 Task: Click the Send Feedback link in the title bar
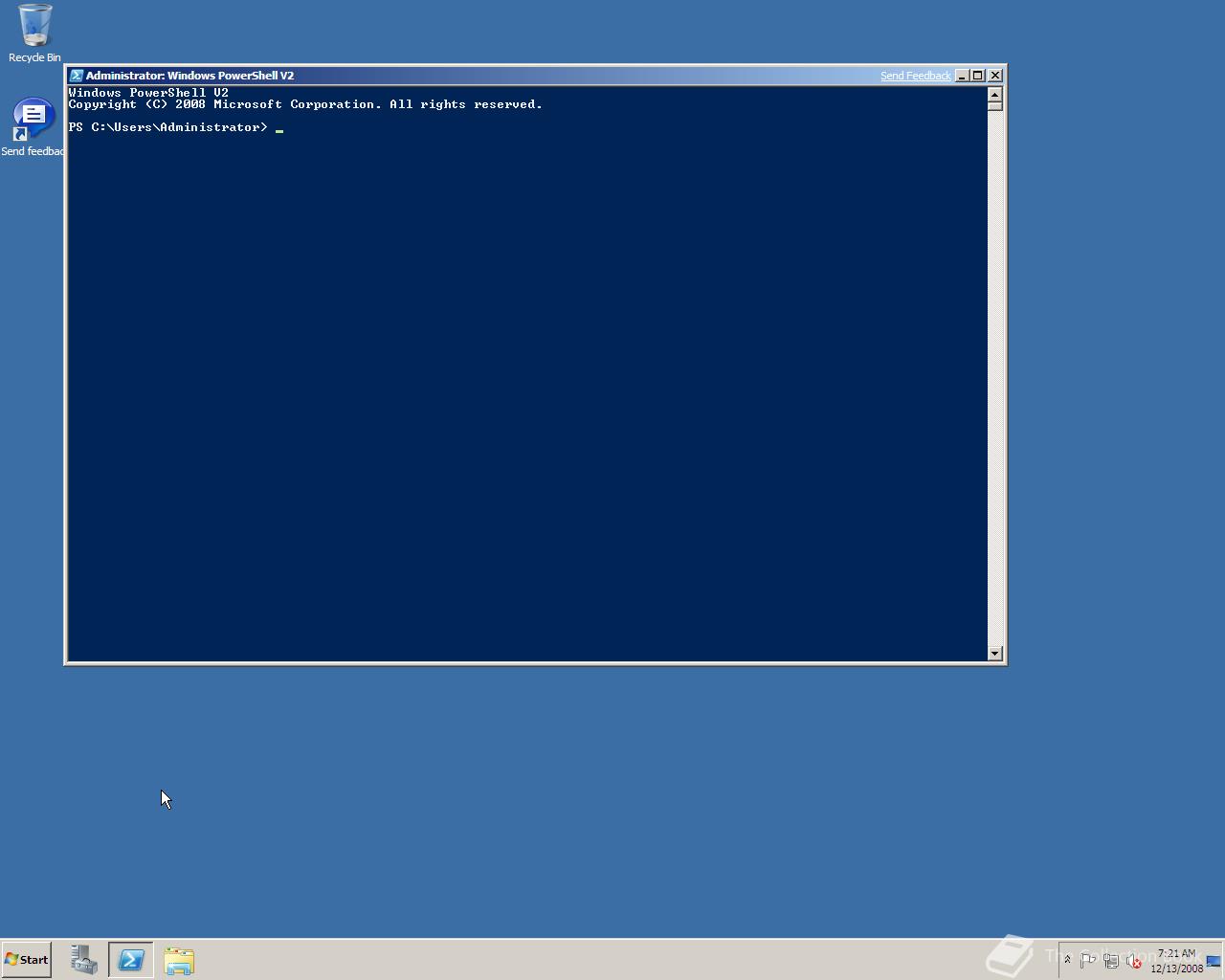pyautogui.click(x=915, y=76)
